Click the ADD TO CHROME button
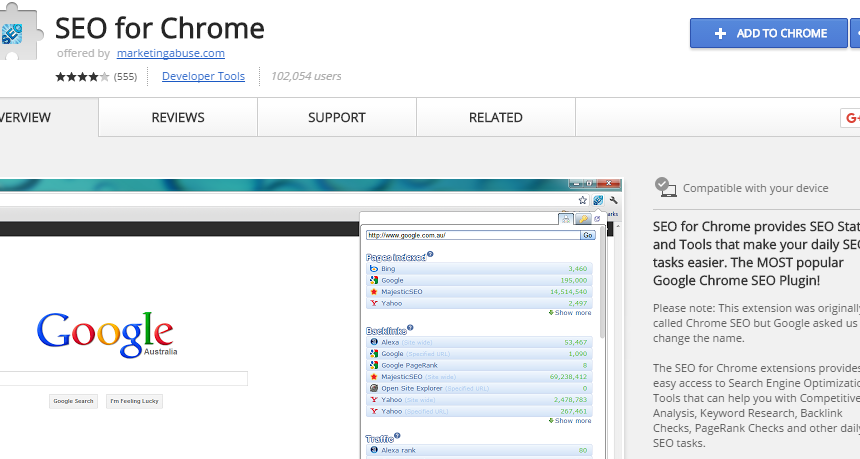The image size is (860, 459). (768, 33)
